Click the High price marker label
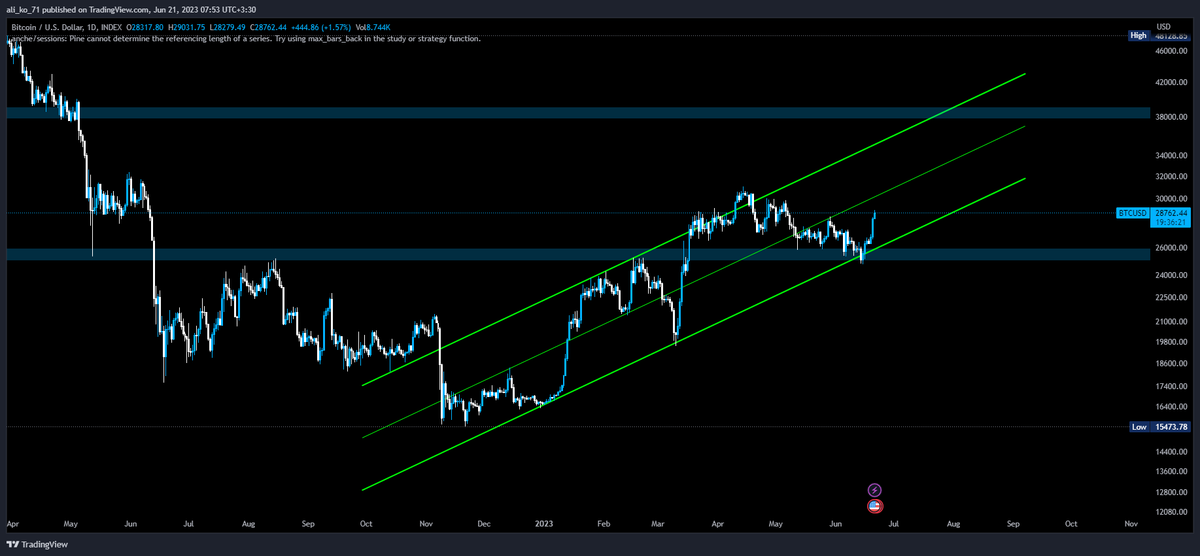Viewport: 1200px width, 556px height. click(1138, 36)
